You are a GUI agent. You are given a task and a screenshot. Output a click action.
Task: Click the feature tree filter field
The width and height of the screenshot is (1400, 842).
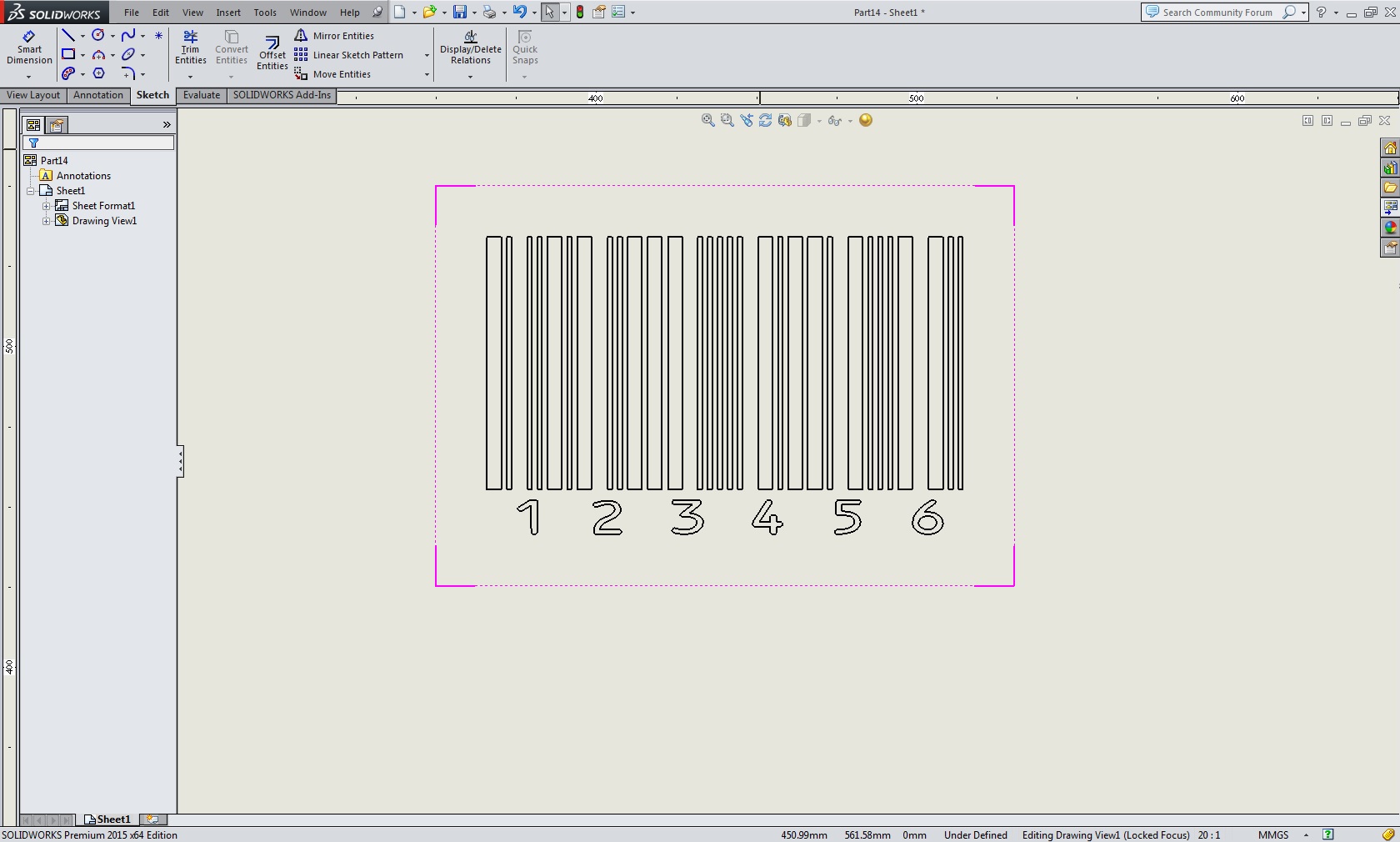coord(102,143)
